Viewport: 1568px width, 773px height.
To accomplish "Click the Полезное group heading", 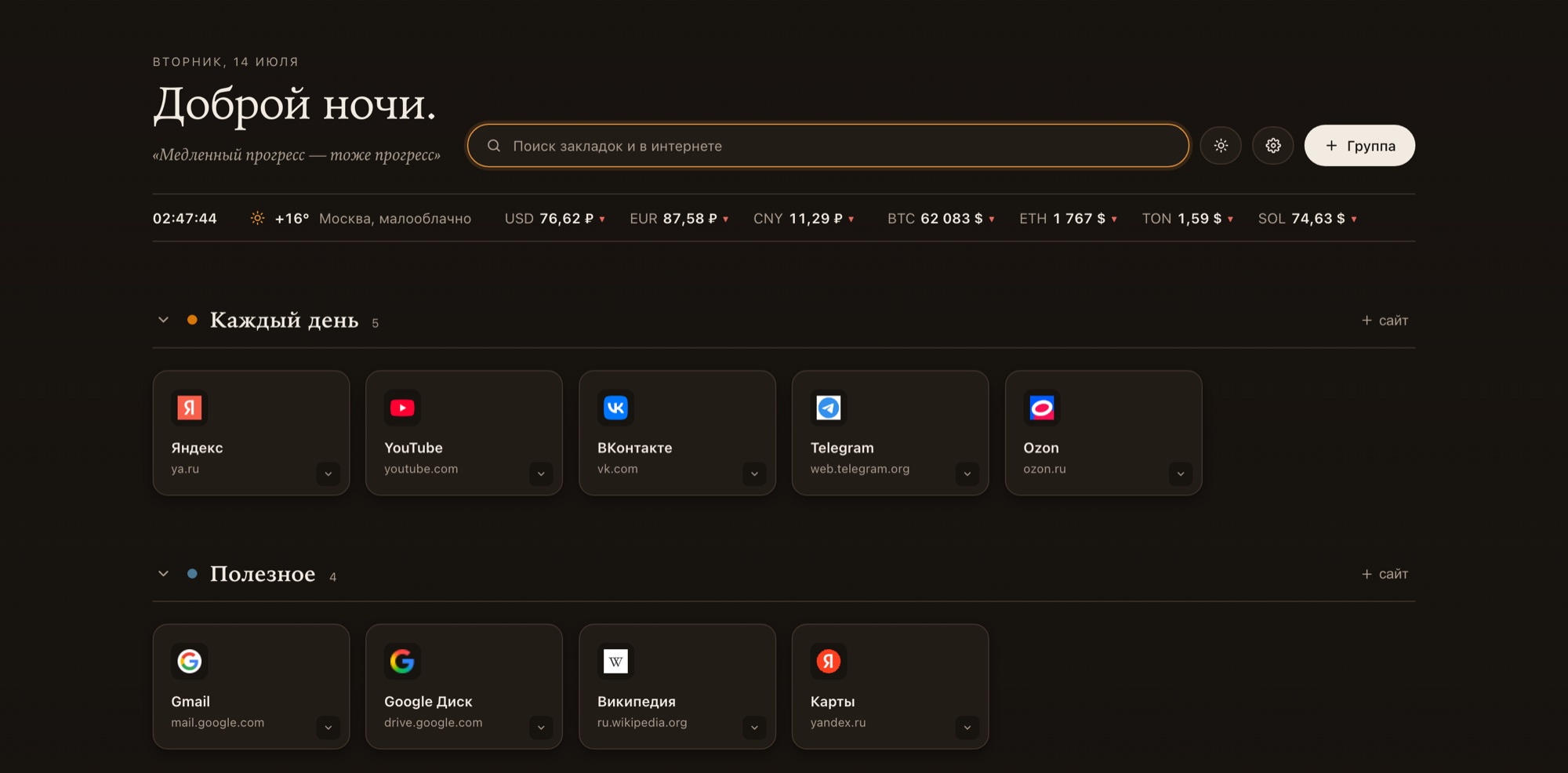I will click(263, 574).
